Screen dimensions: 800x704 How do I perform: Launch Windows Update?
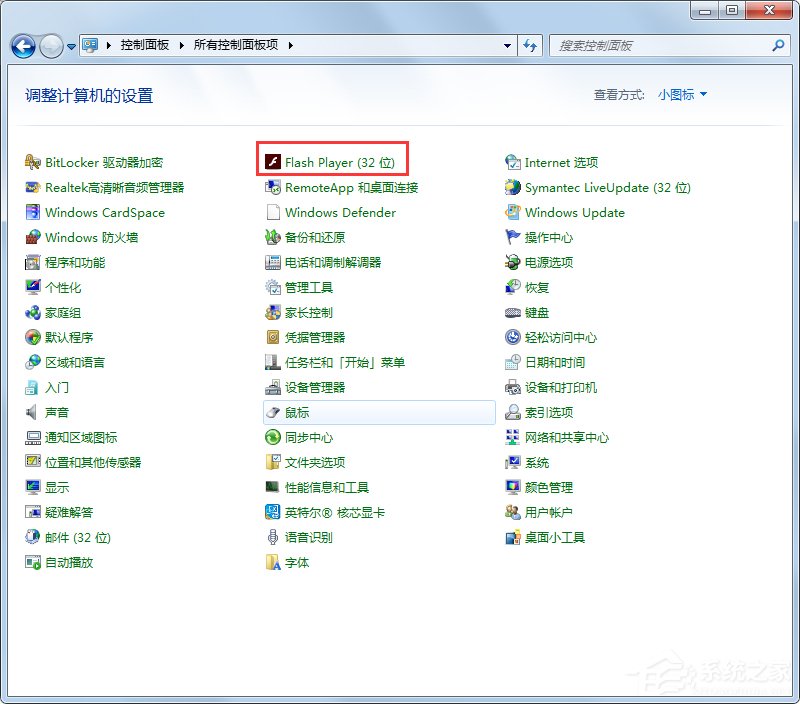coord(573,212)
